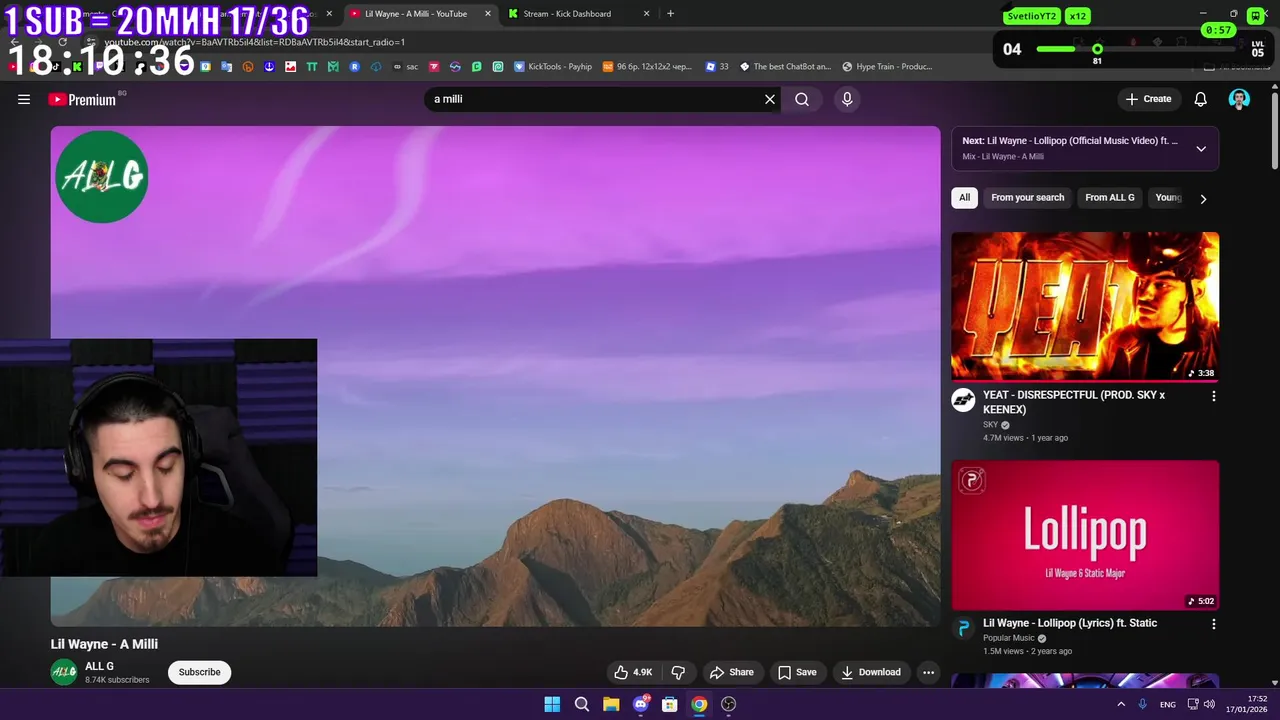Screen dimensions: 1280x720
Task: Open the YEAT - DISRESPECTFUL video thumbnail
Action: coord(1085,306)
